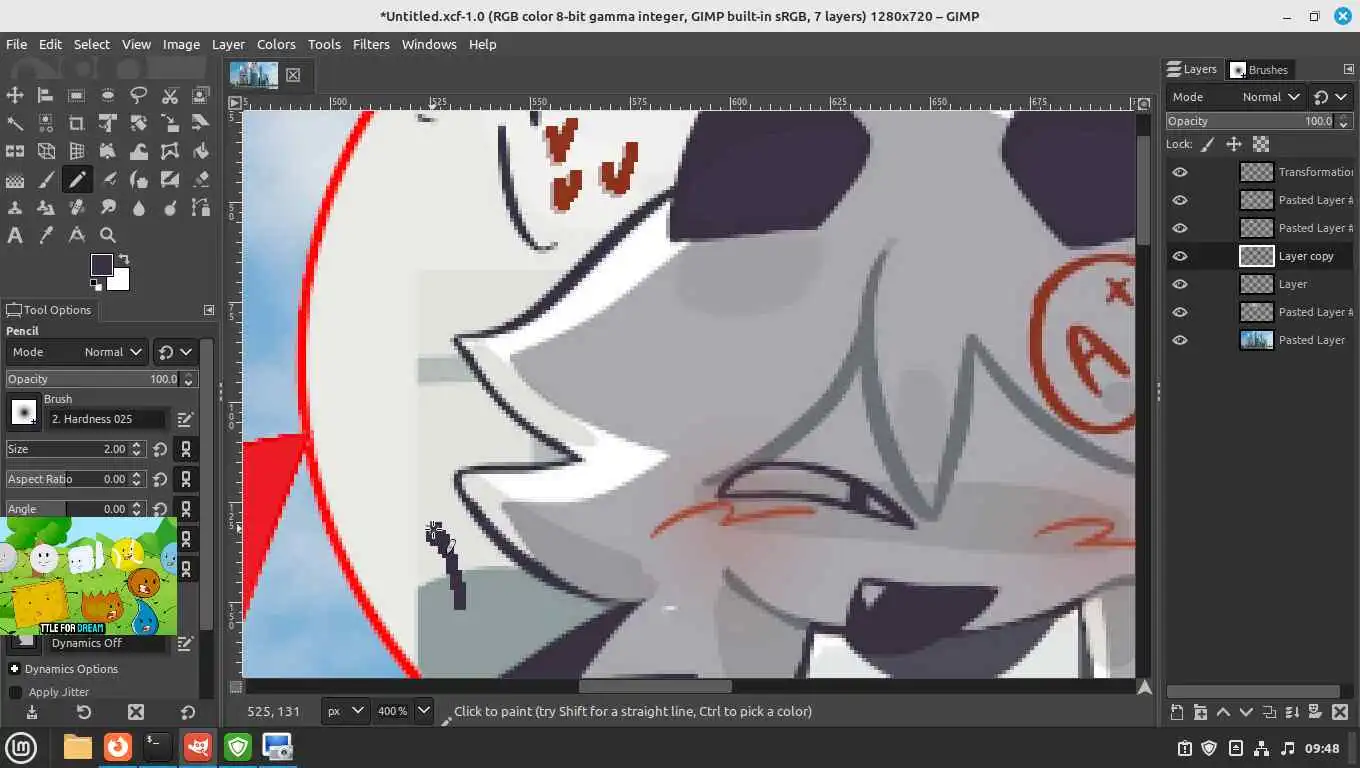This screenshot has height=768, width=1360.
Task: Create a new layer in Layers panel
Action: (1177, 713)
